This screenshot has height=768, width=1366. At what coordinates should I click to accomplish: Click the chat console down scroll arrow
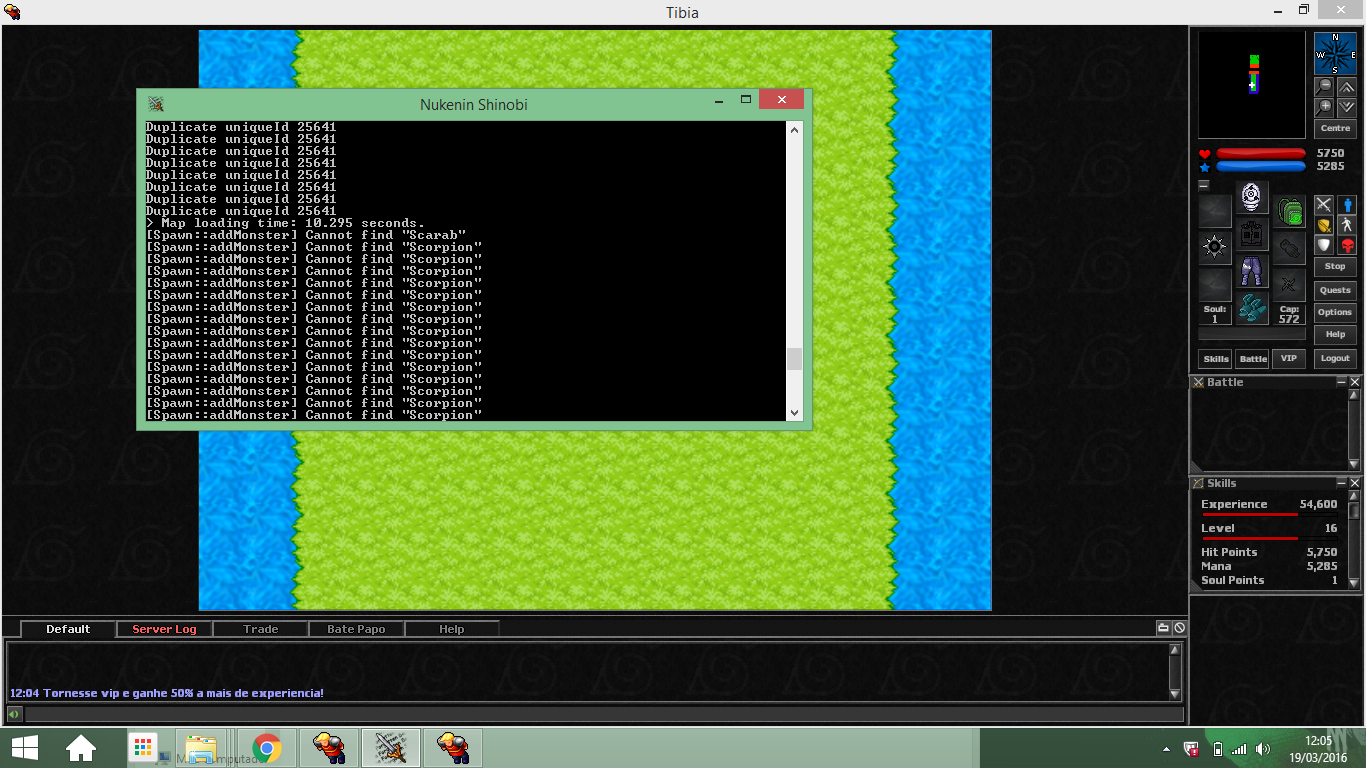click(x=1175, y=694)
